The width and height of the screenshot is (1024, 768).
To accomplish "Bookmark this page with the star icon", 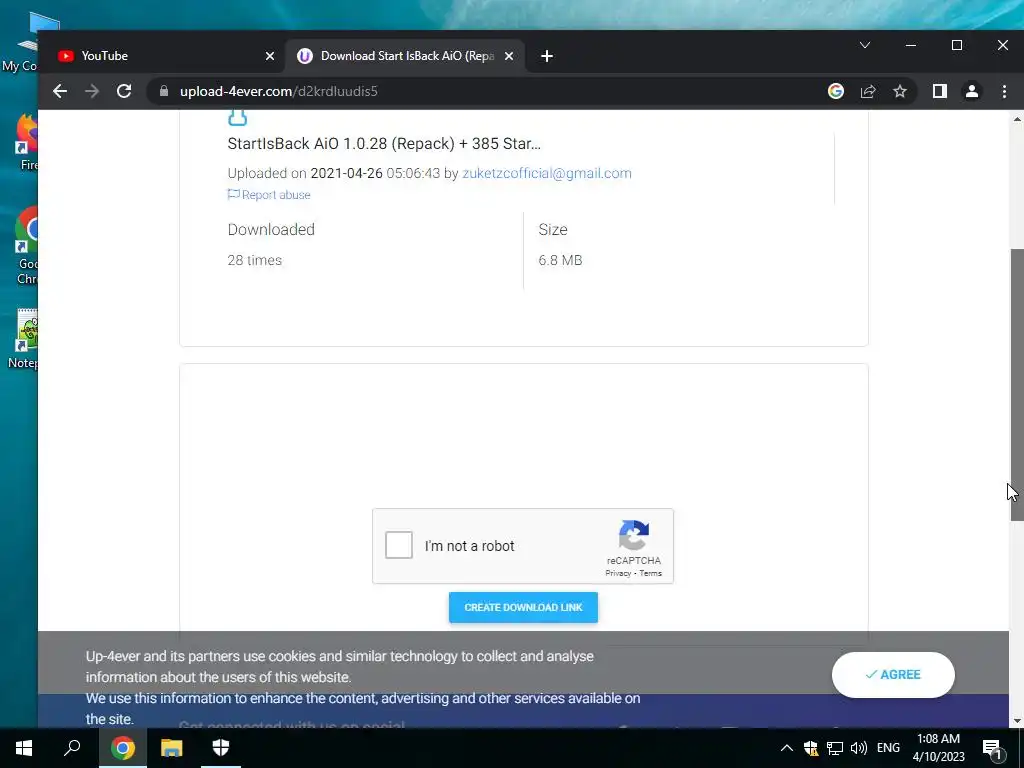I will click(900, 91).
